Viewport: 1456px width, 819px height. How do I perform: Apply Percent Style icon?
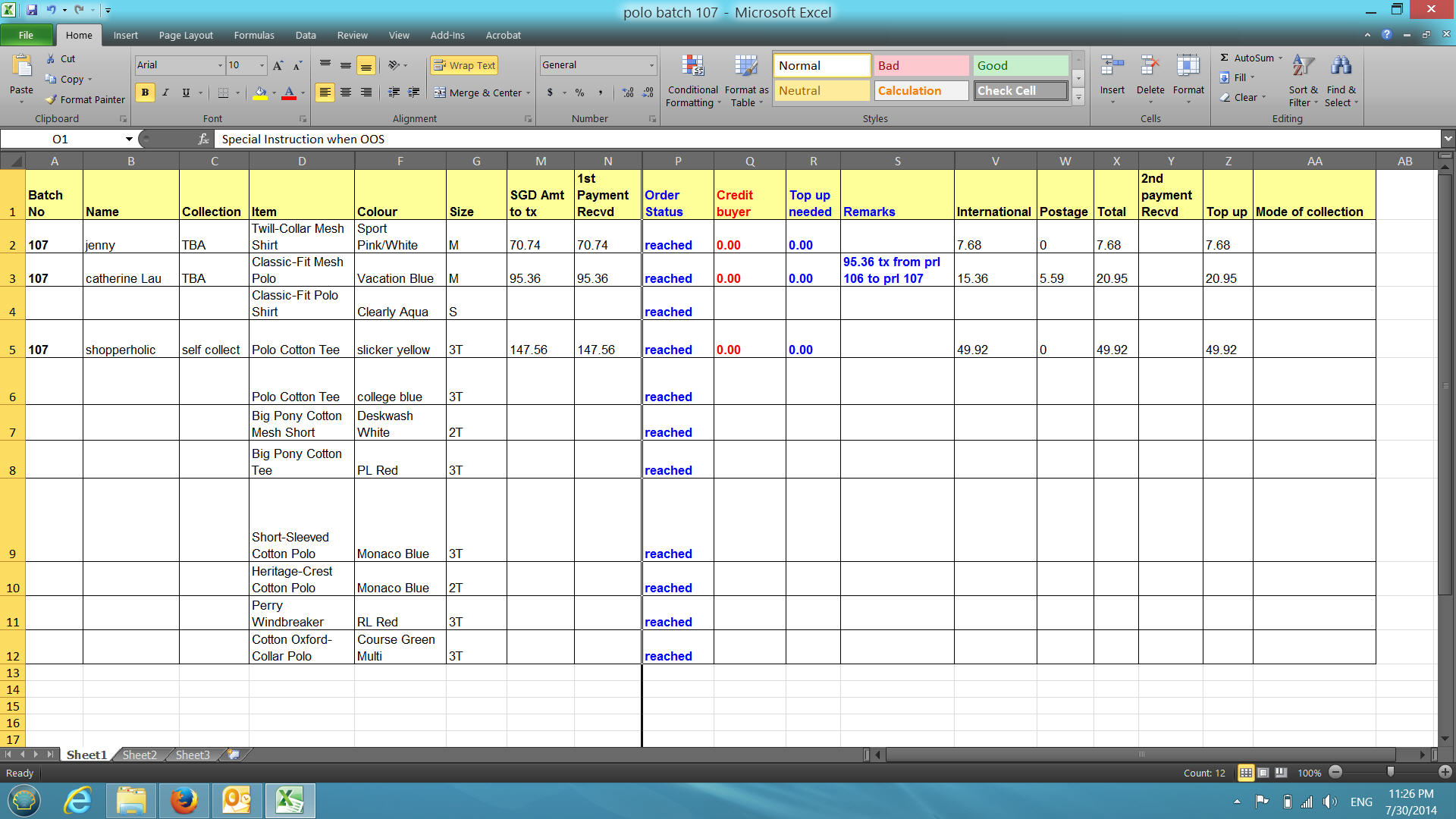pos(579,93)
